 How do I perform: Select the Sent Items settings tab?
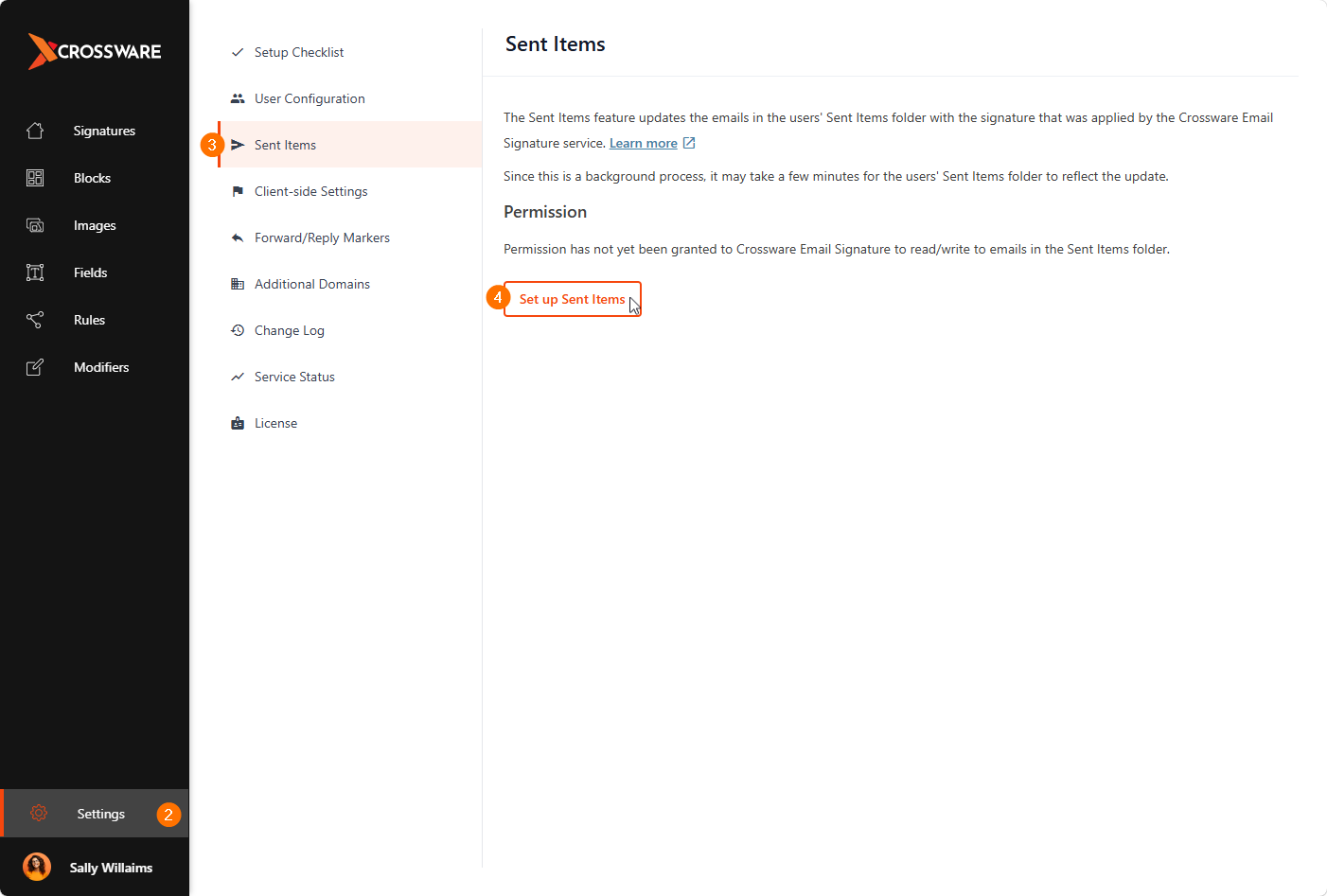point(349,145)
